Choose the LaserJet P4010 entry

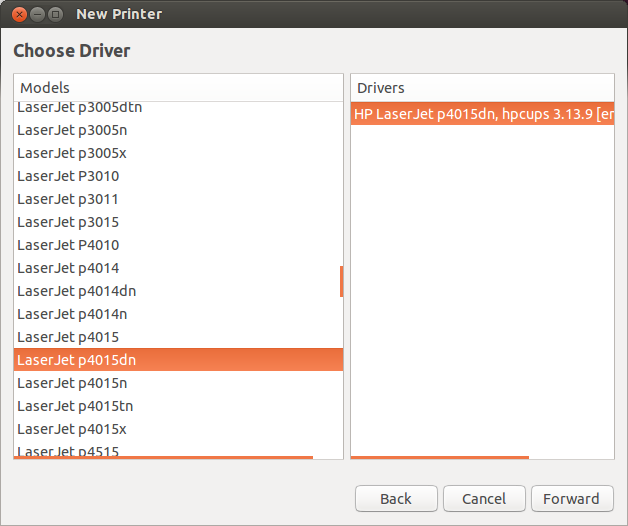178,245
